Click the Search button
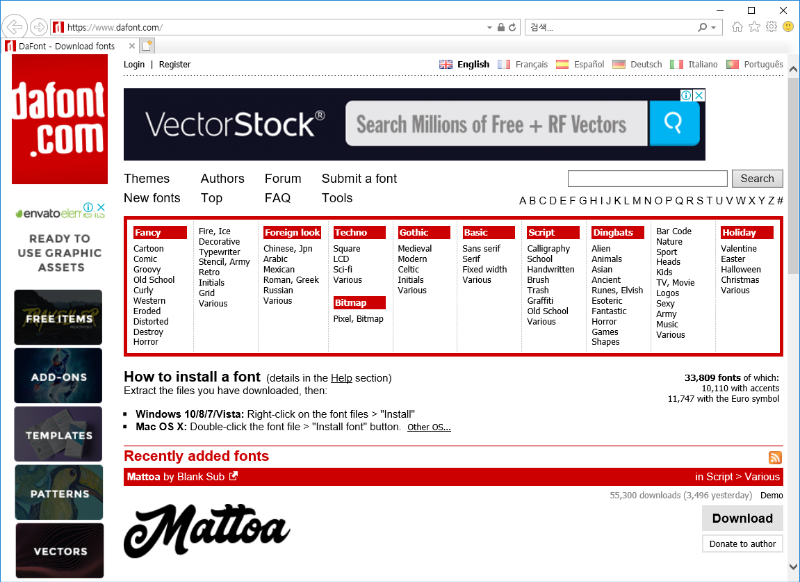Image resolution: width=800 pixels, height=582 pixels. click(757, 179)
